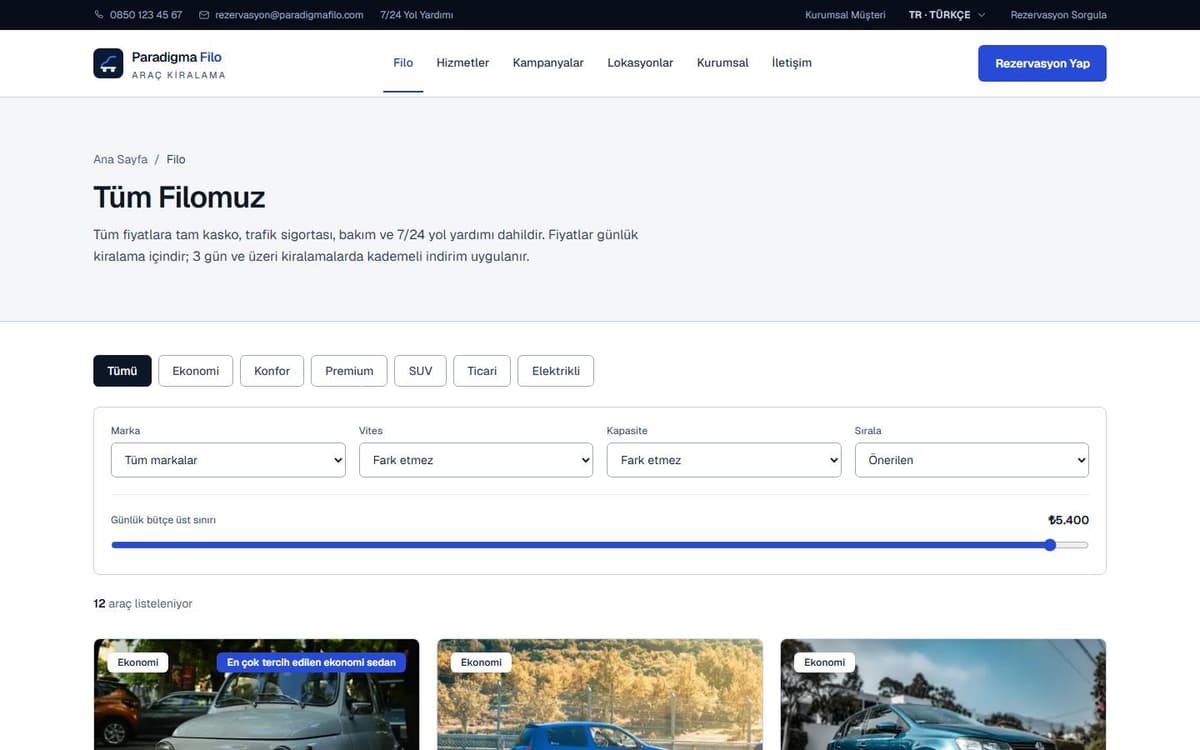The image size is (1200, 750).
Task: Show Ticari vehicles only
Action: click(482, 371)
